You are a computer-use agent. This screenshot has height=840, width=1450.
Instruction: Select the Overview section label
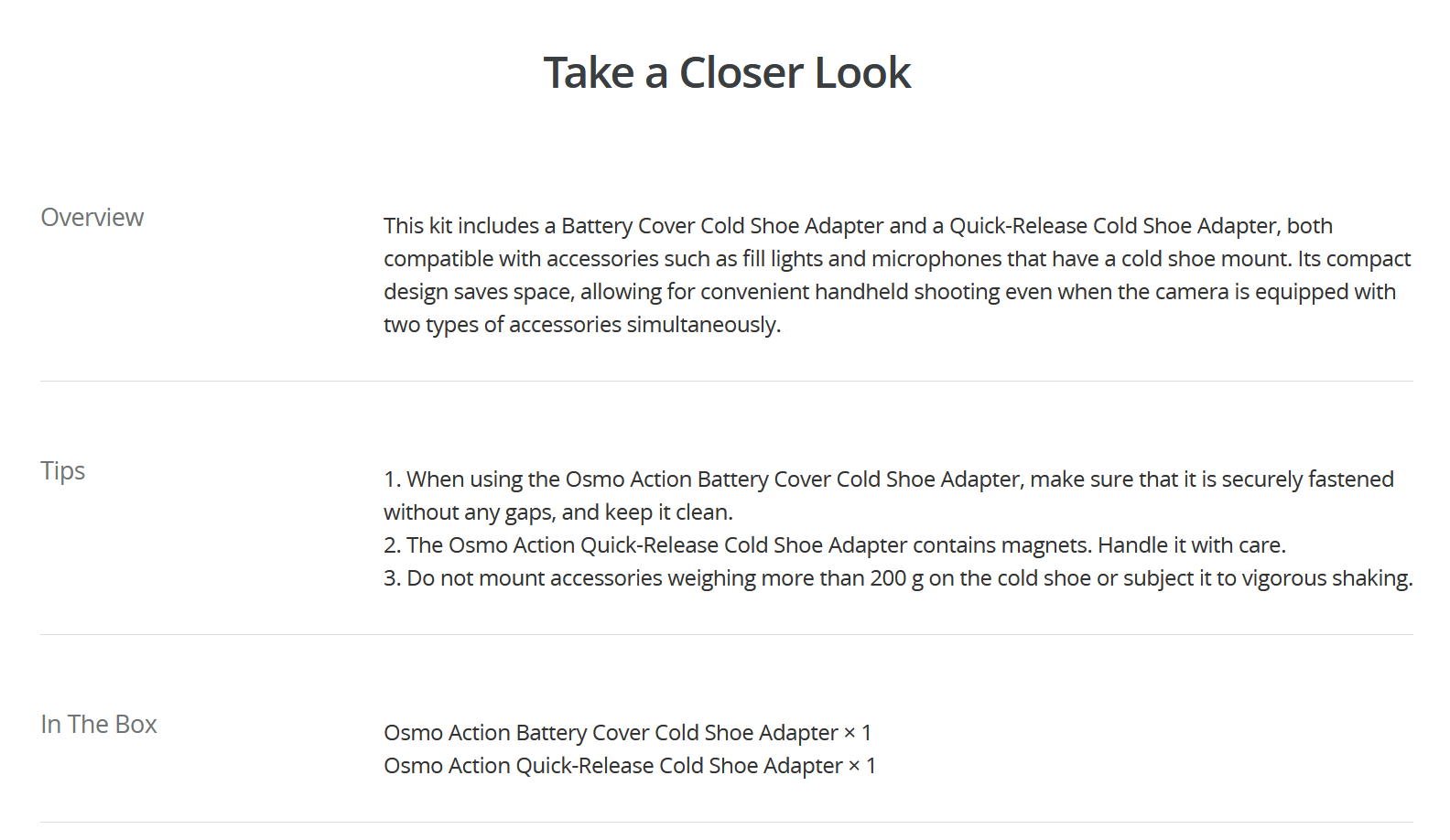pyautogui.click(x=92, y=217)
